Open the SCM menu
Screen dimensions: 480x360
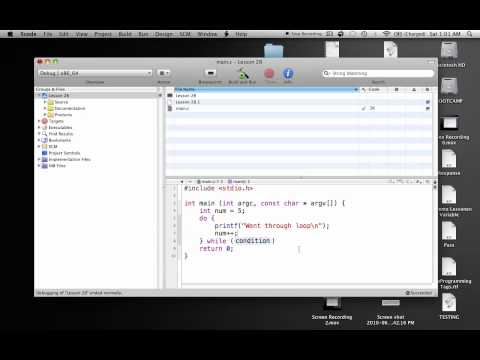[185, 34]
